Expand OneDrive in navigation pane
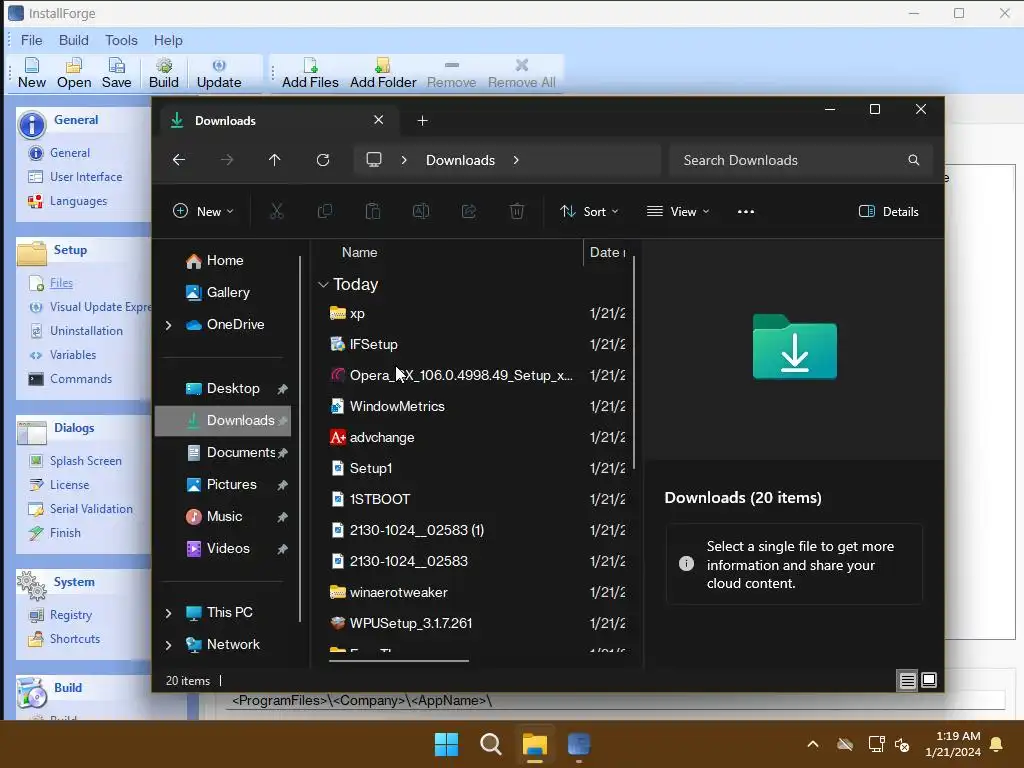Viewport: 1024px width, 768px height. (168, 325)
